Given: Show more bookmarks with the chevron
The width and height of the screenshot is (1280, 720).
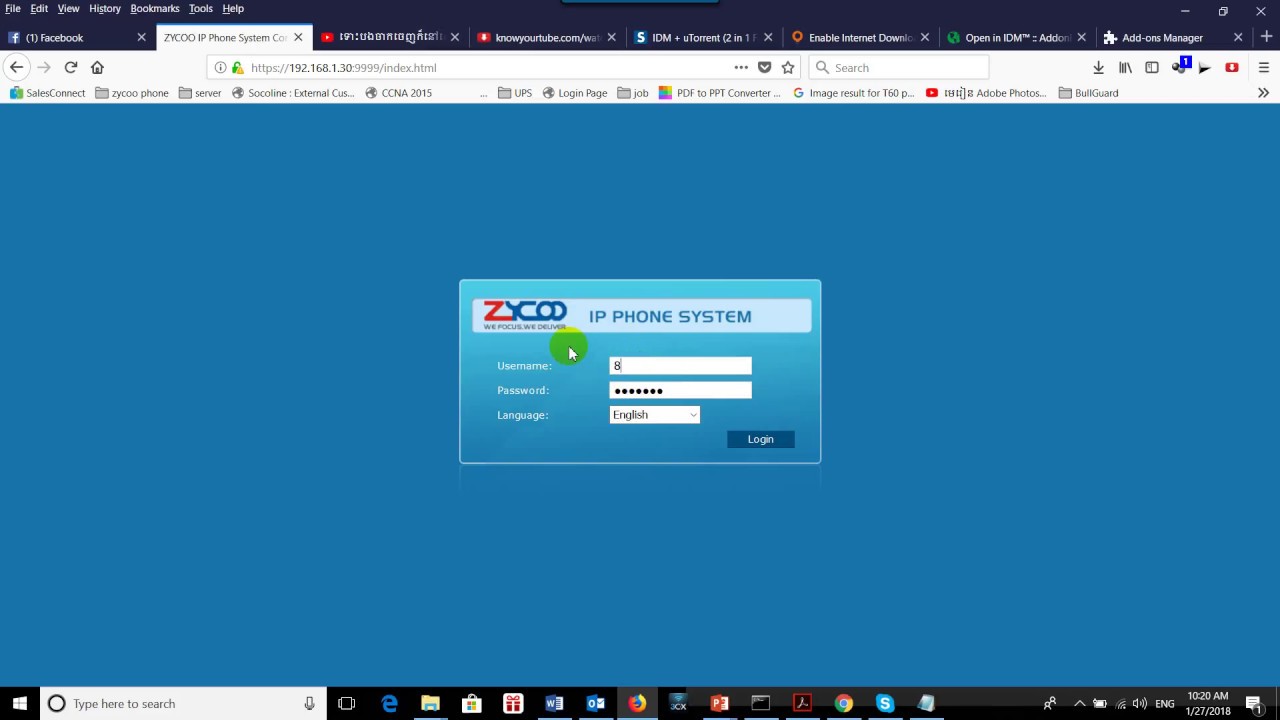Looking at the screenshot, I should (1263, 93).
